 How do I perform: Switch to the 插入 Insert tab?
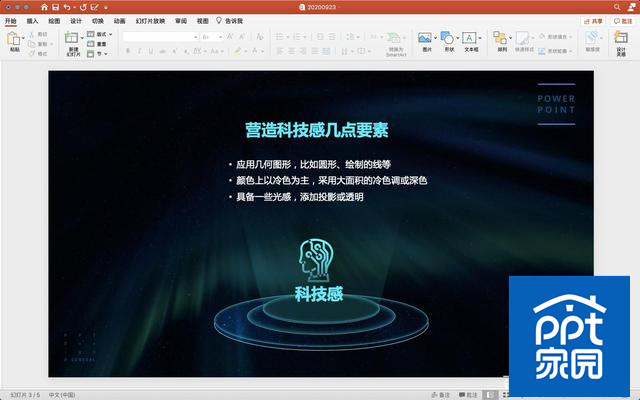click(x=32, y=21)
